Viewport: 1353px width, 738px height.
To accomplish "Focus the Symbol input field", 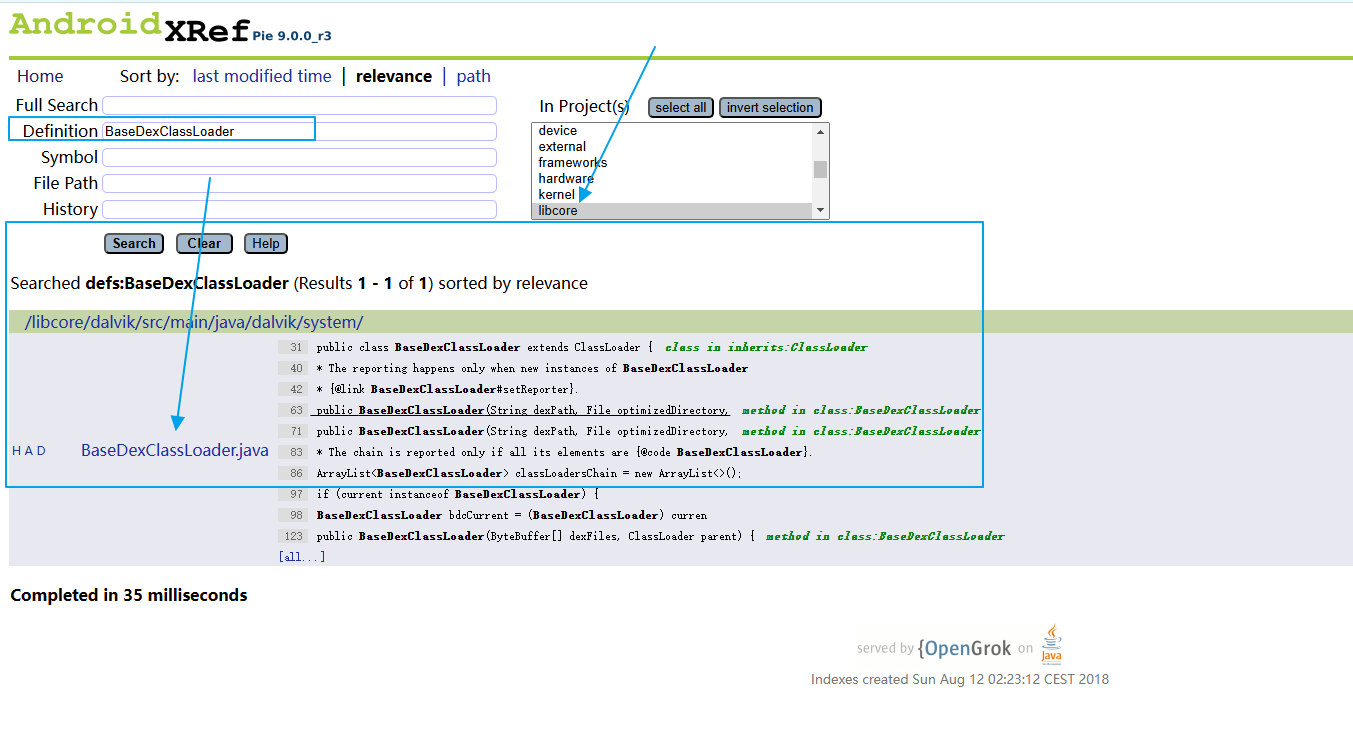I will pos(300,157).
